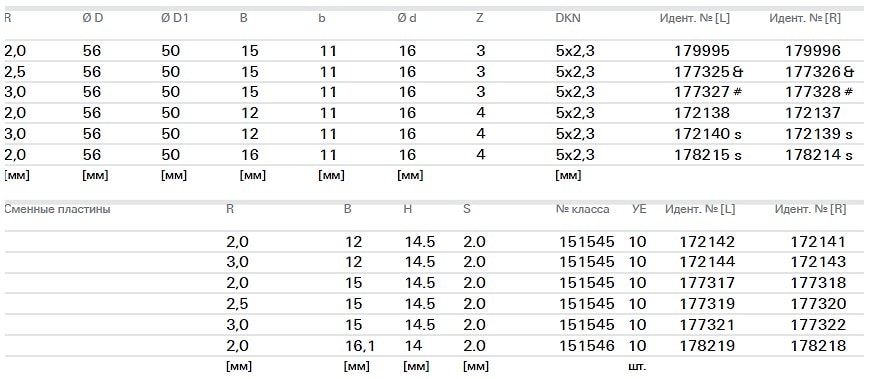
Task: Select insert ident number 177317
Action: pos(707,283)
